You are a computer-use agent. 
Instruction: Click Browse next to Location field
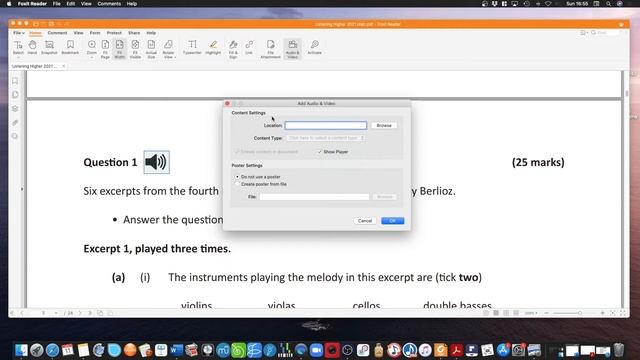384,125
